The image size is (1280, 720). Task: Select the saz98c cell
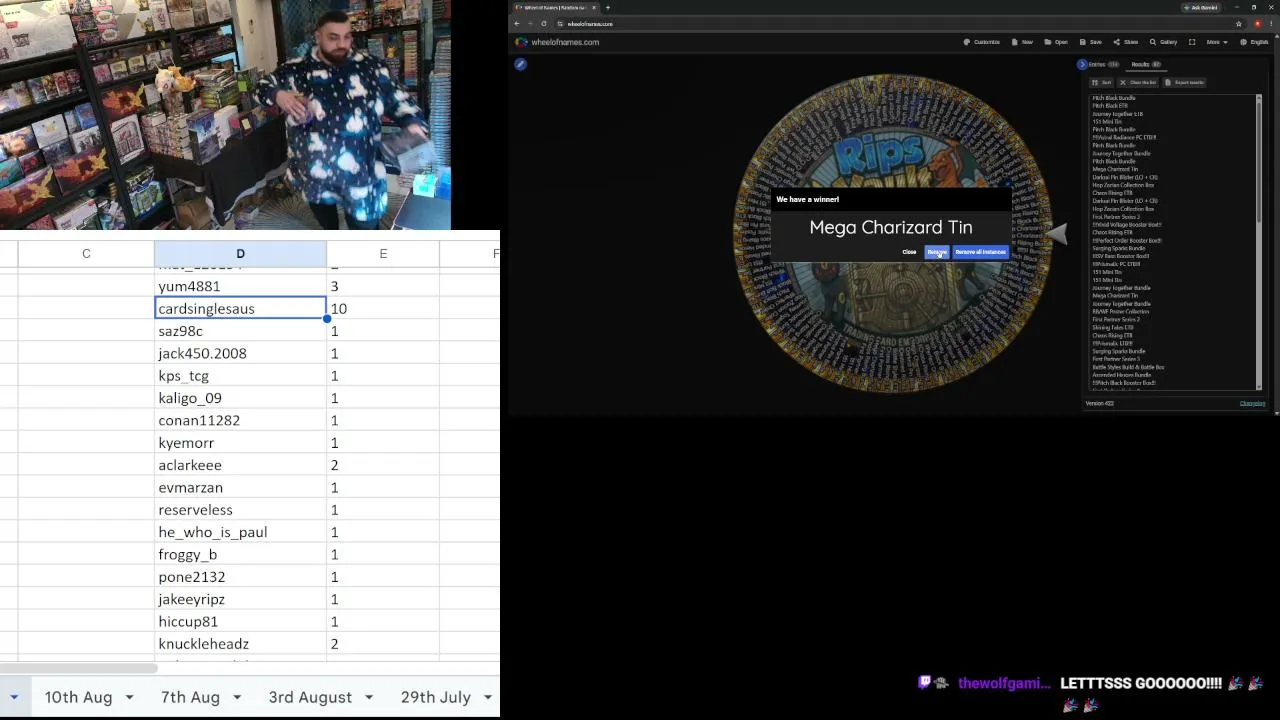tap(240, 331)
